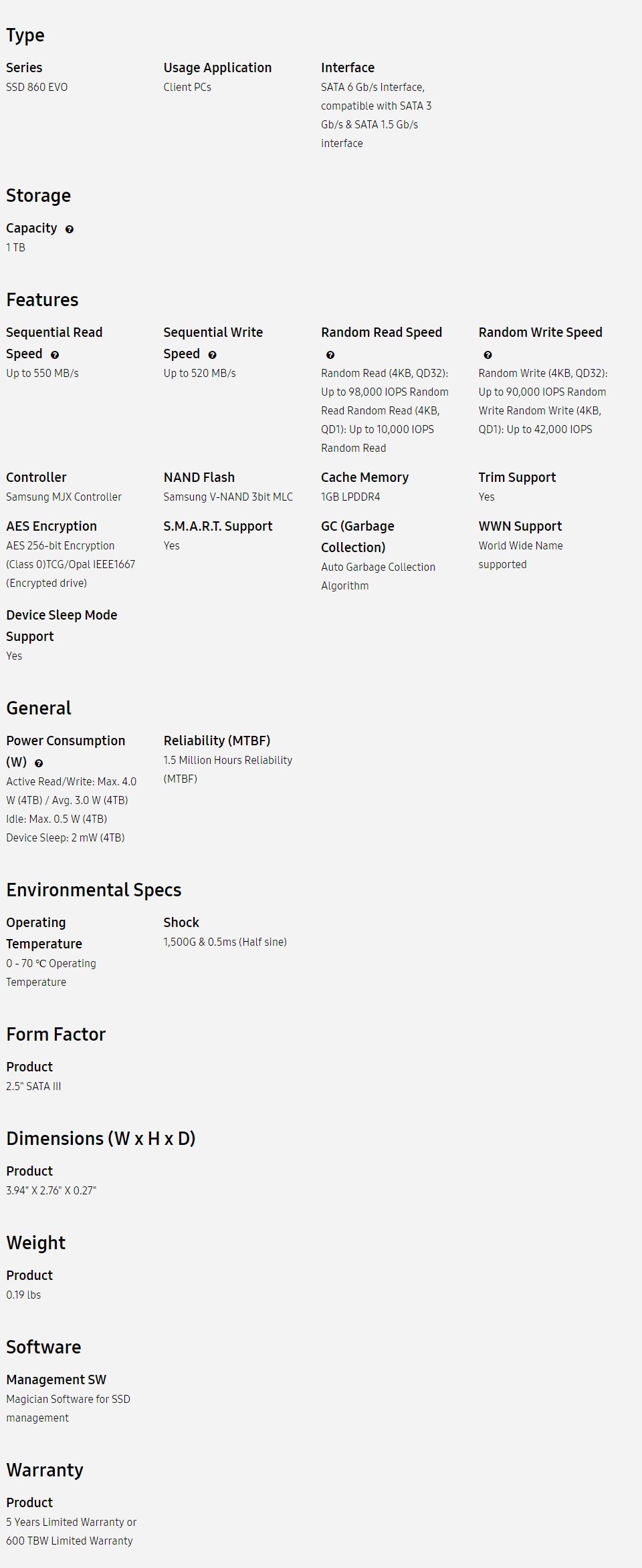The width and height of the screenshot is (642, 1568).
Task: Click Sequential Read Speed info icon
Action: point(55,355)
